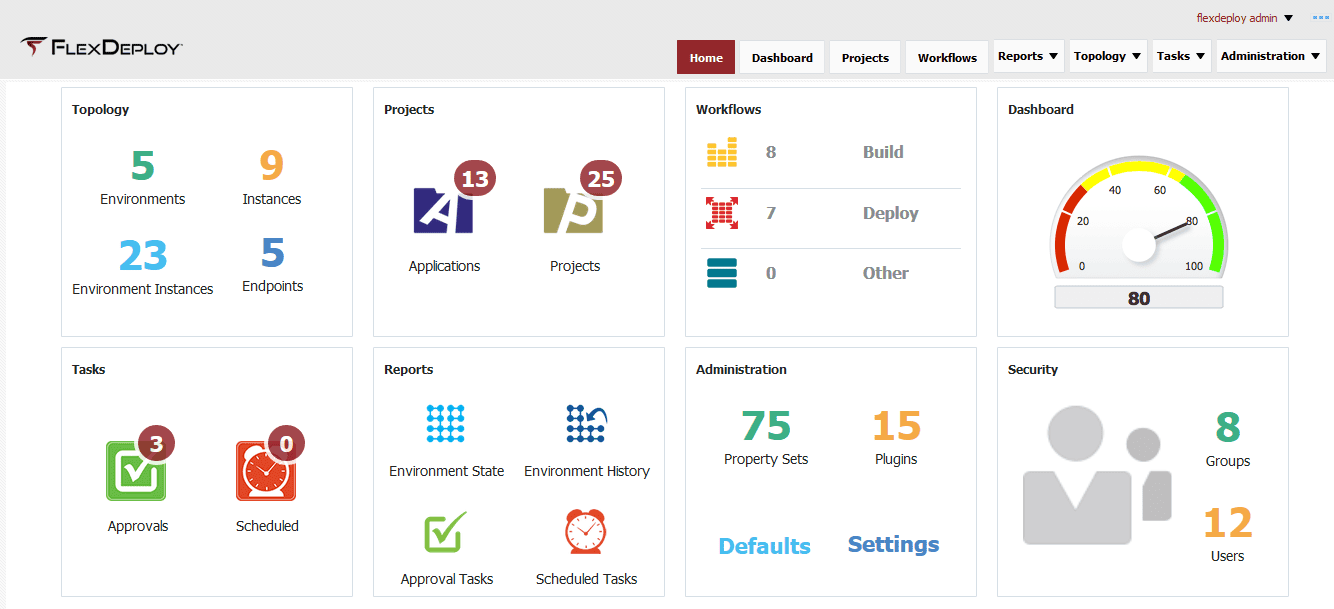Click the Approvals label in Tasks

(x=138, y=526)
